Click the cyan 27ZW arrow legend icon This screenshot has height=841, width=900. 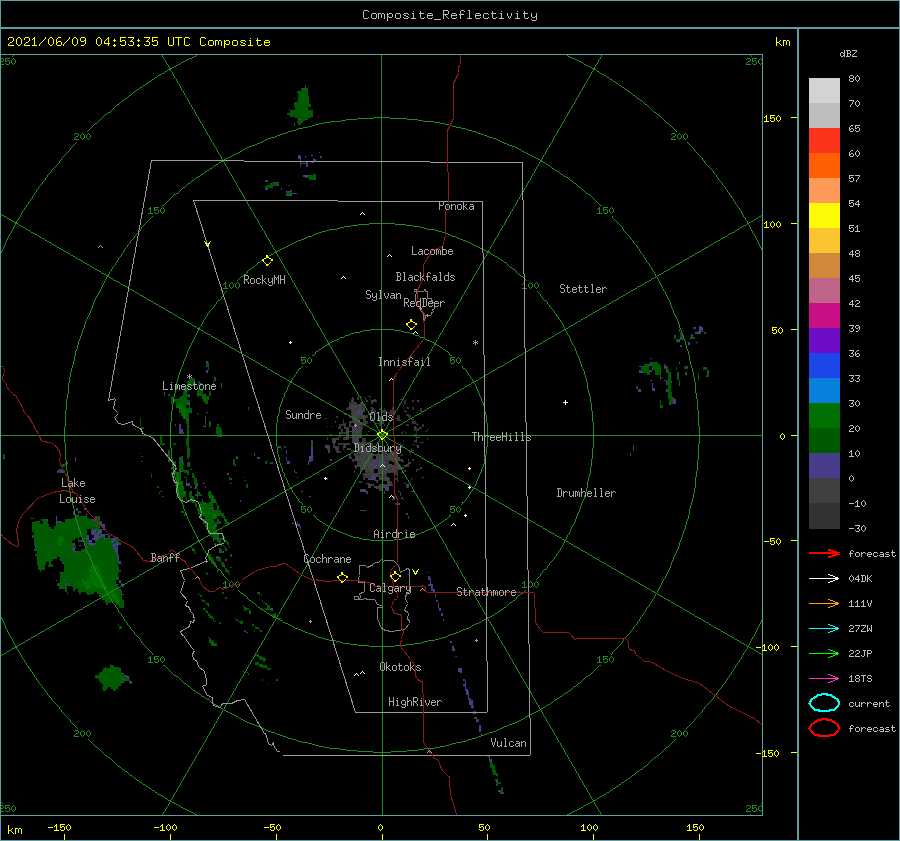pyautogui.click(x=824, y=629)
